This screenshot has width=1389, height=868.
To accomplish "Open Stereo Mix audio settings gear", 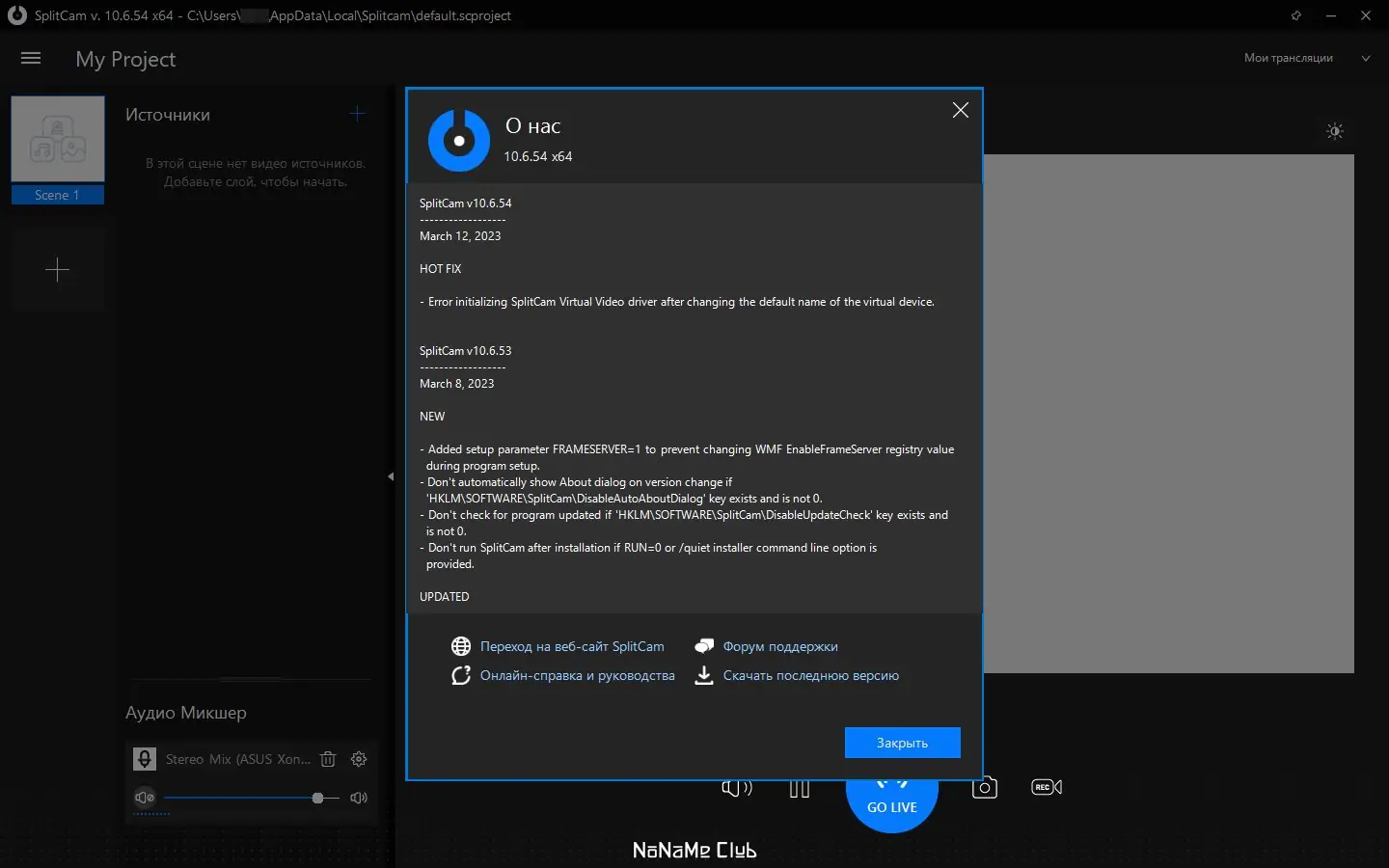I will point(359,759).
